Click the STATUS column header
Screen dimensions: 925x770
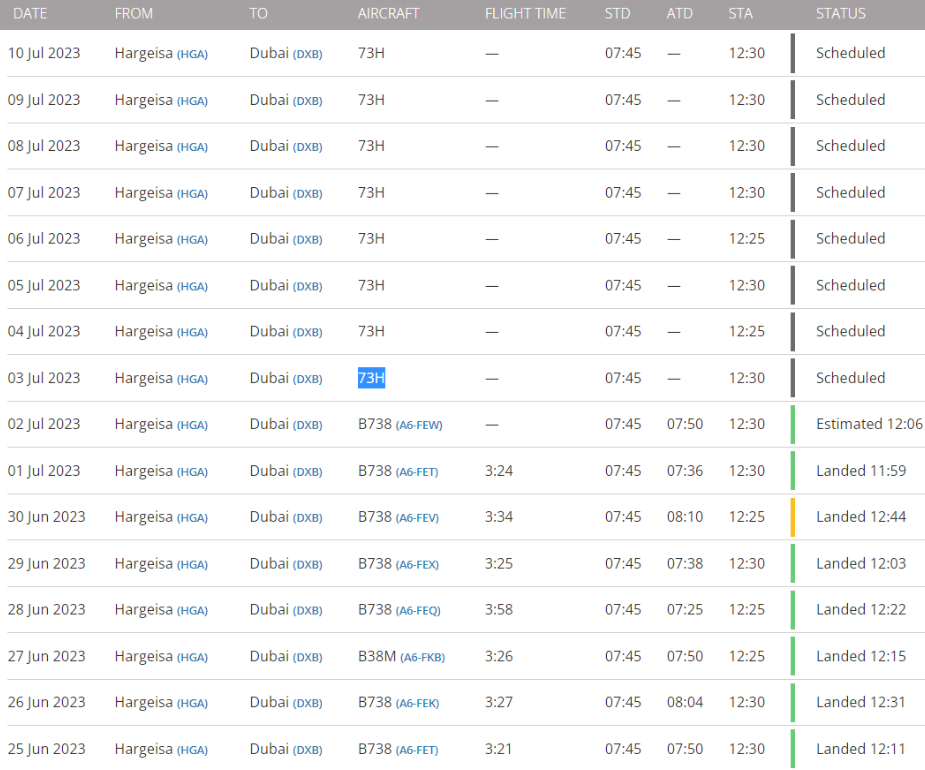pyautogui.click(x=840, y=14)
